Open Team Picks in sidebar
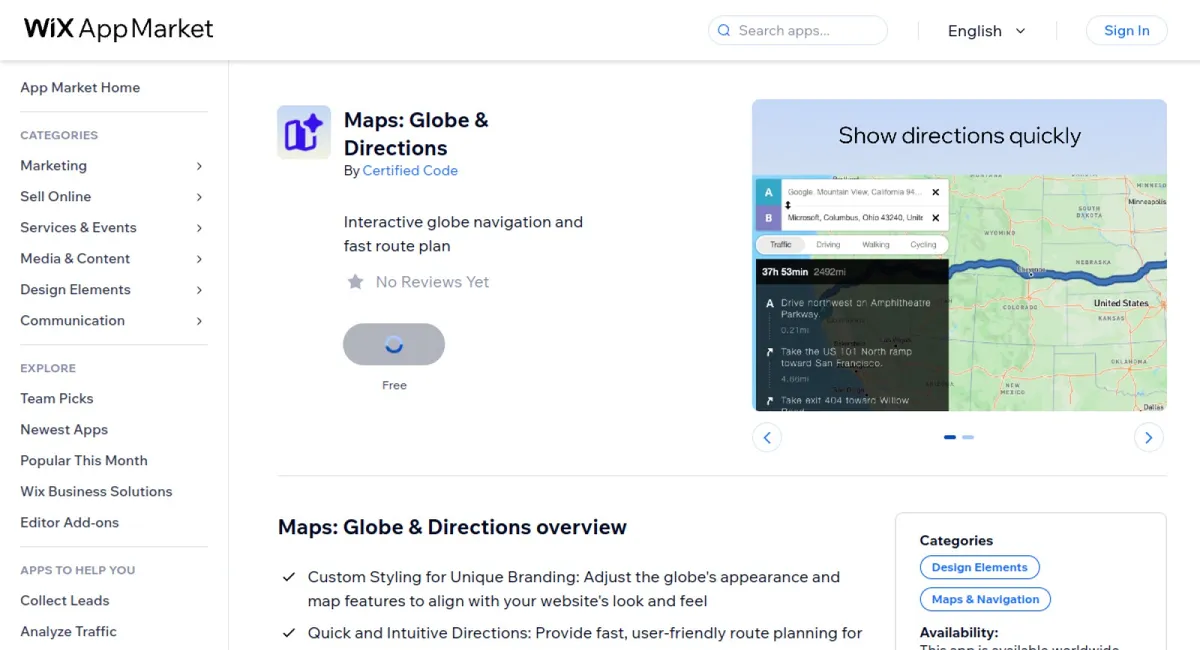 click(57, 398)
